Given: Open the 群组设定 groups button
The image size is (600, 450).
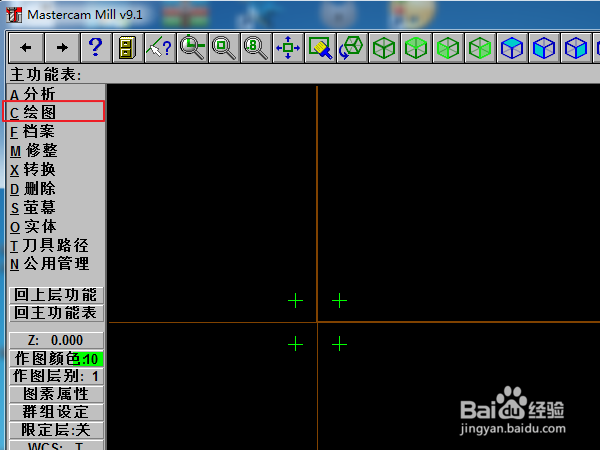Looking at the screenshot, I should click(56, 412).
